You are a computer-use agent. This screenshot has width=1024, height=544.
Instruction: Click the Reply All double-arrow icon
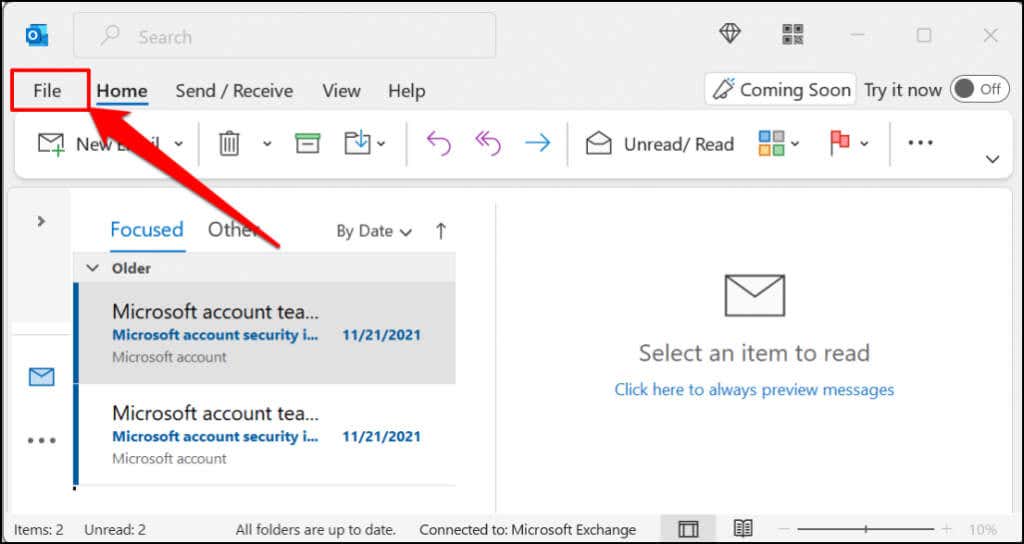(x=487, y=143)
